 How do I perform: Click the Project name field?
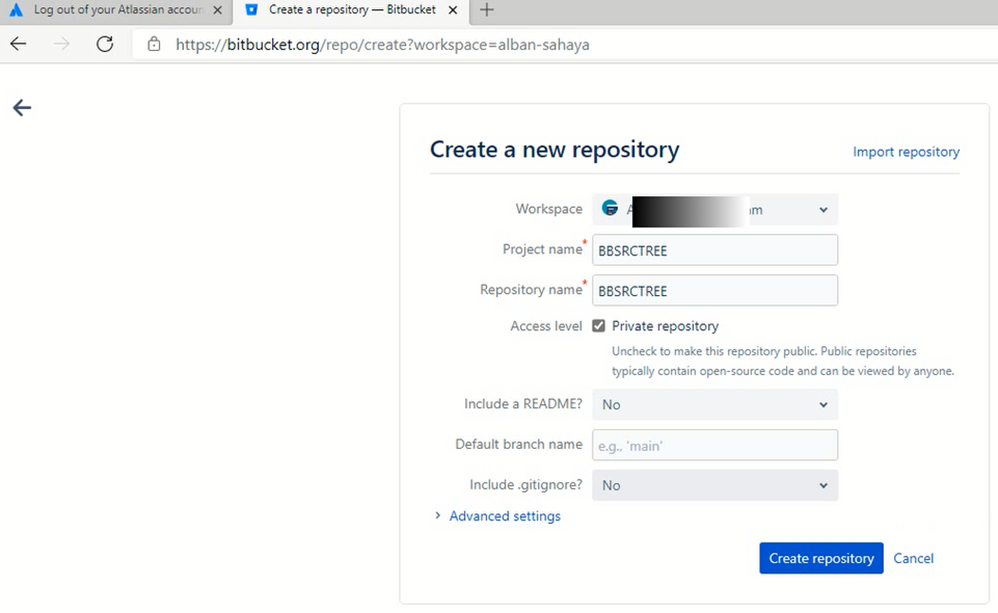point(715,250)
